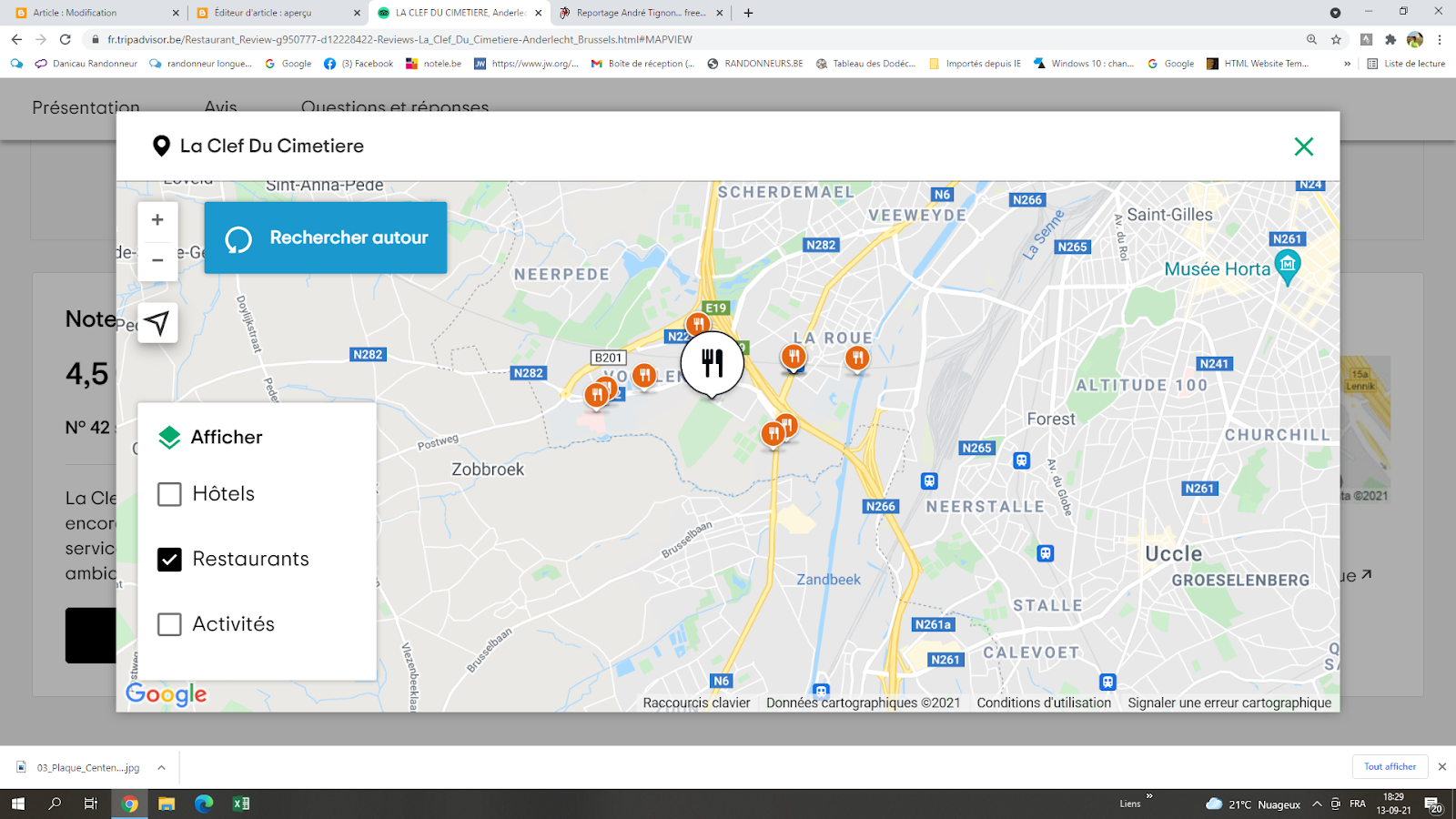1456x819 pixels.
Task: Open File Explorer from taskbar
Action: click(x=167, y=804)
